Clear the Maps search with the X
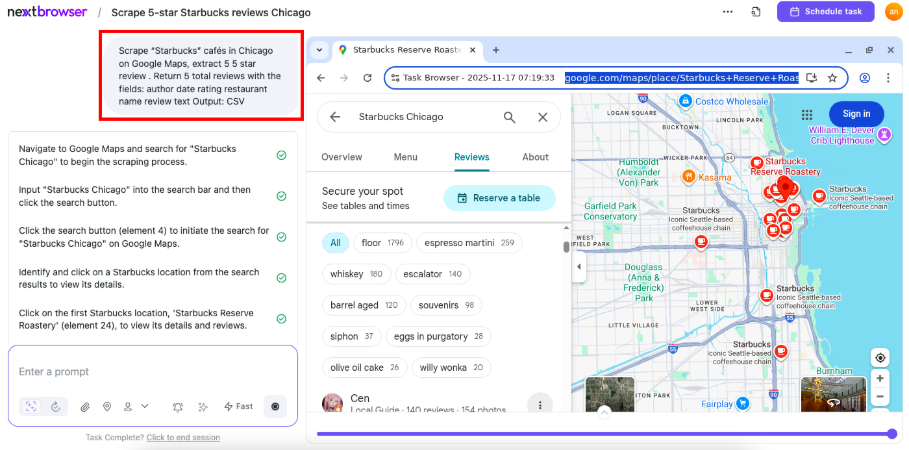909x450 pixels. (543, 117)
